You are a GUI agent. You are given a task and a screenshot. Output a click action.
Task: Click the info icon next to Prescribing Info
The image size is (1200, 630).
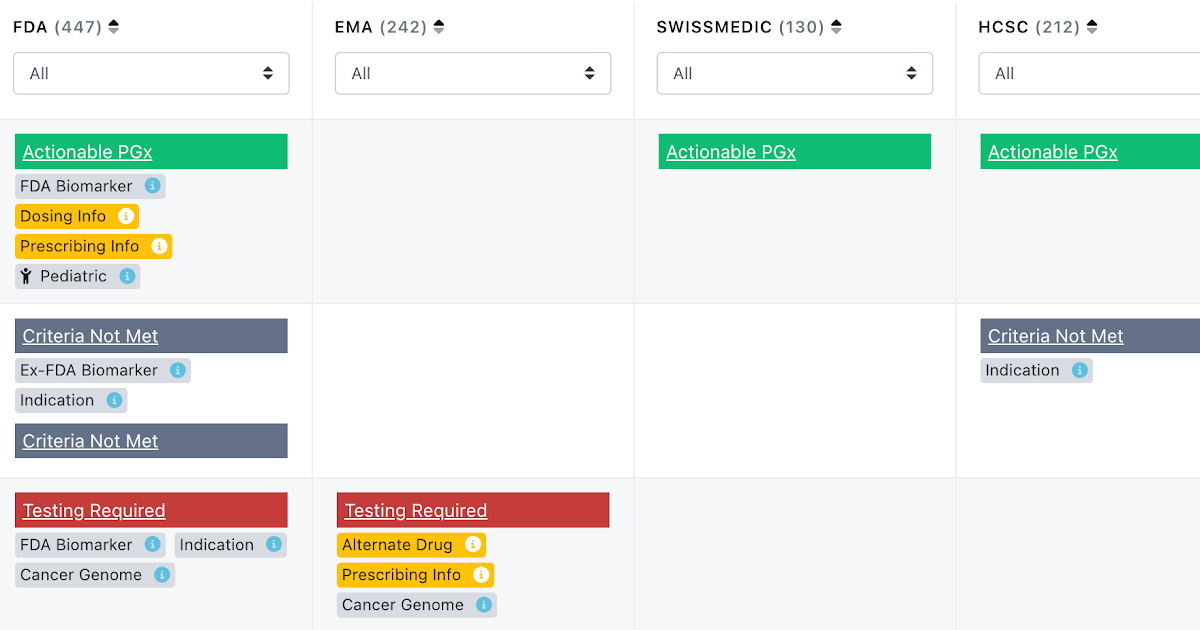point(158,246)
